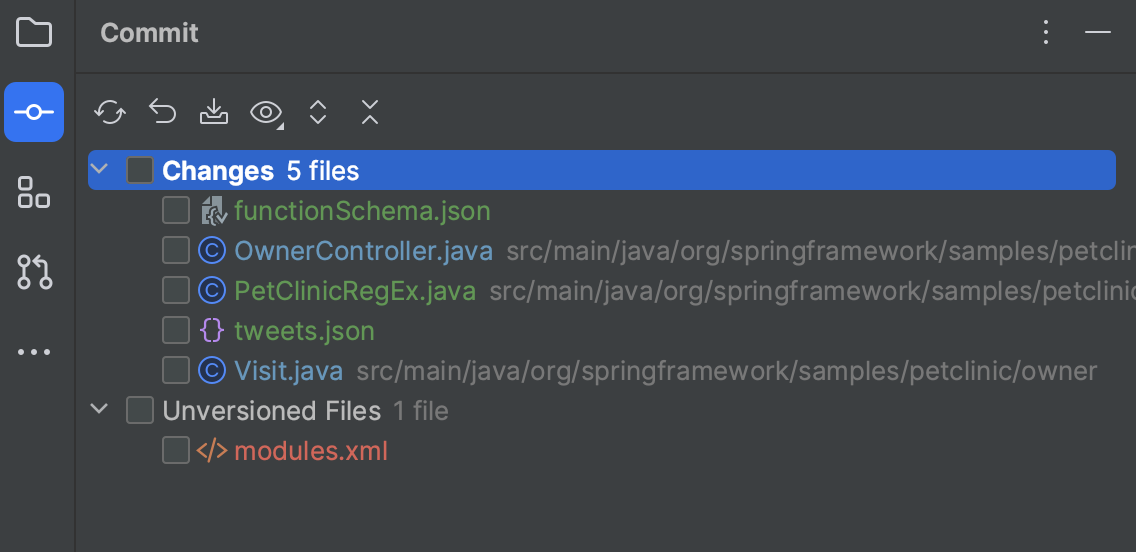Open the Structure tool window icon
Screen dimensions: 1136x552
tap(34, 192)
